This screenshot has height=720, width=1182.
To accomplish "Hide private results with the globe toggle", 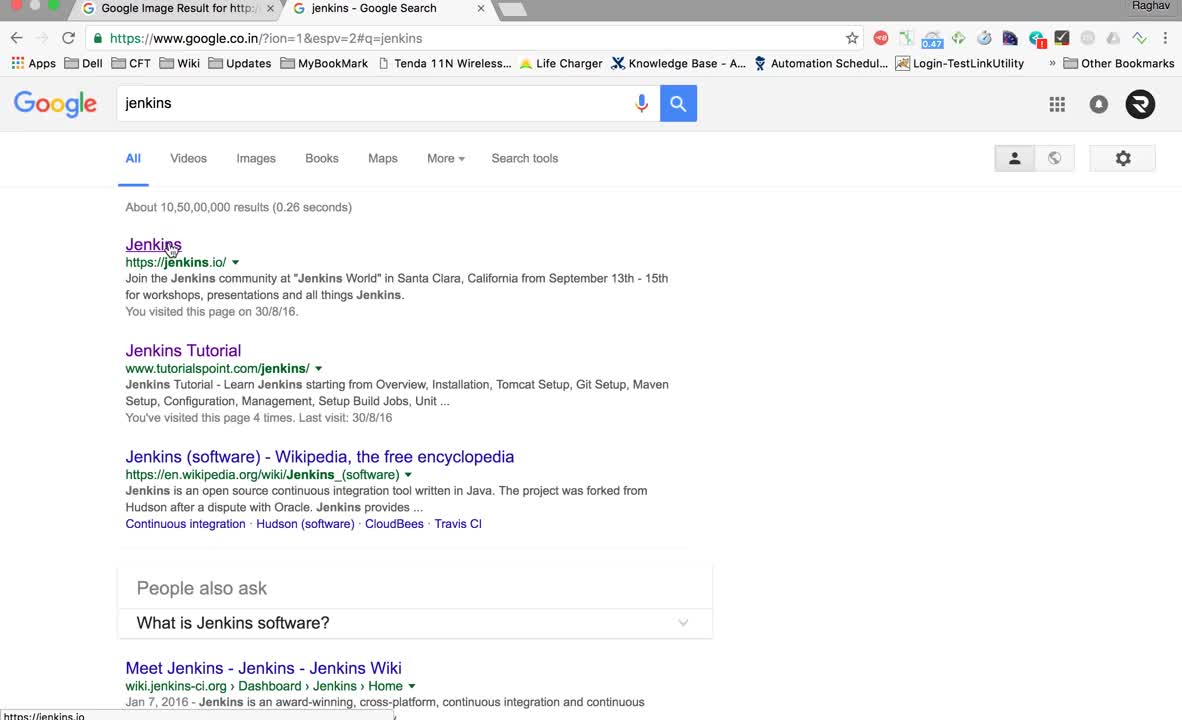I will pyautogui.click(x=1055, y=158).
